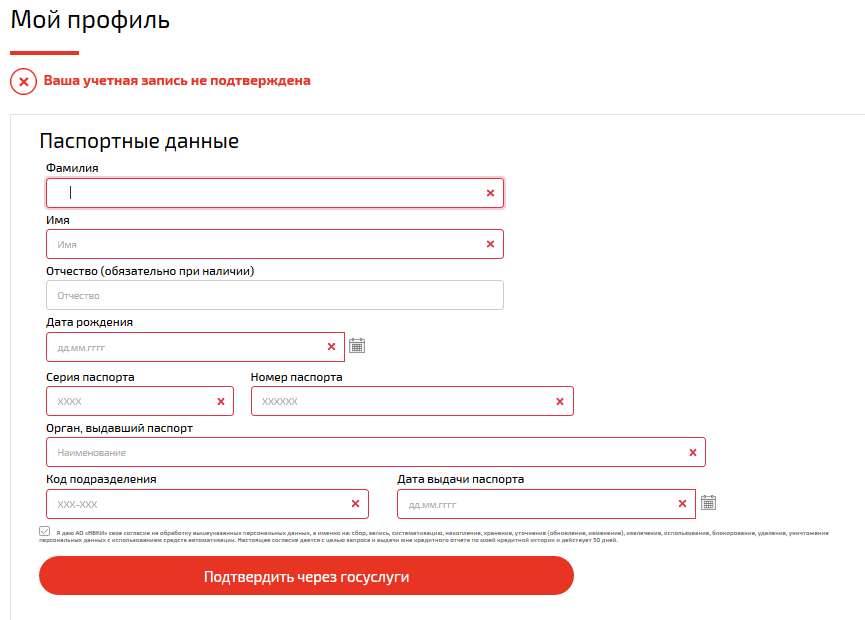
Task: Click the red X in Номер паспорта field
Action: 560,402
